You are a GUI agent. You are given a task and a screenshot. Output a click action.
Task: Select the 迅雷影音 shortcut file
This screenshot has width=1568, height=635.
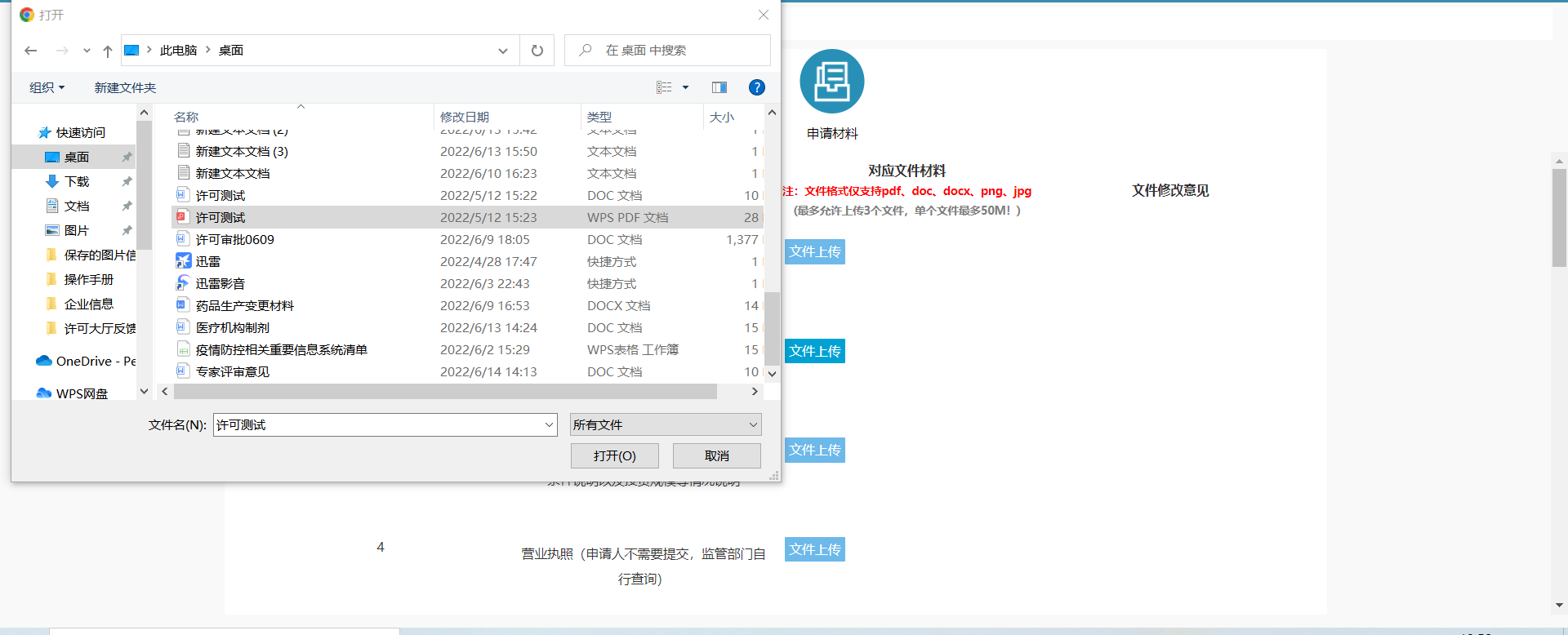coord(220,284)
